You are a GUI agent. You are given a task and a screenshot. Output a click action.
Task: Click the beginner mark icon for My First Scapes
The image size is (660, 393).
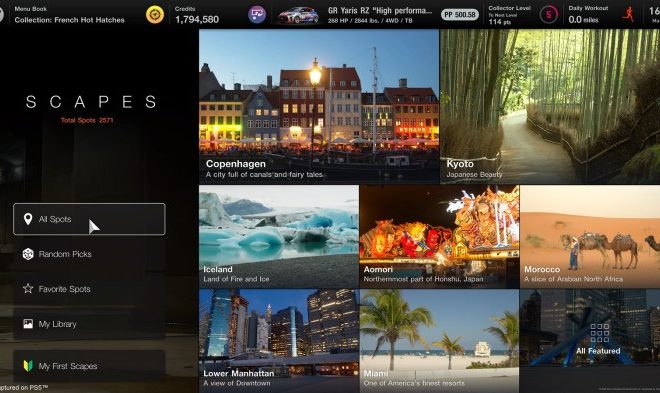point(28,366)
